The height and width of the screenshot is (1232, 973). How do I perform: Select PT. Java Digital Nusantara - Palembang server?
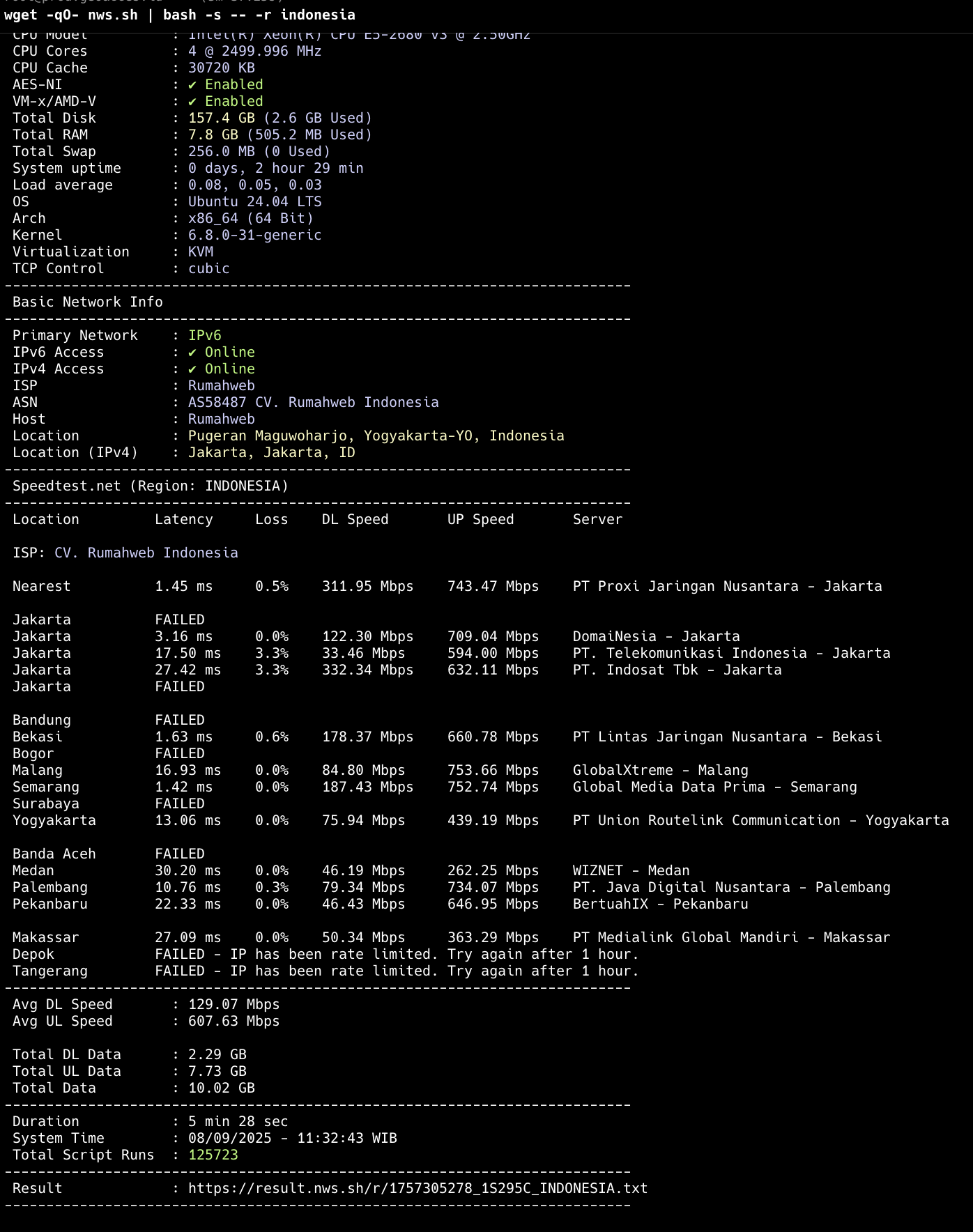[x=732, y=887]
